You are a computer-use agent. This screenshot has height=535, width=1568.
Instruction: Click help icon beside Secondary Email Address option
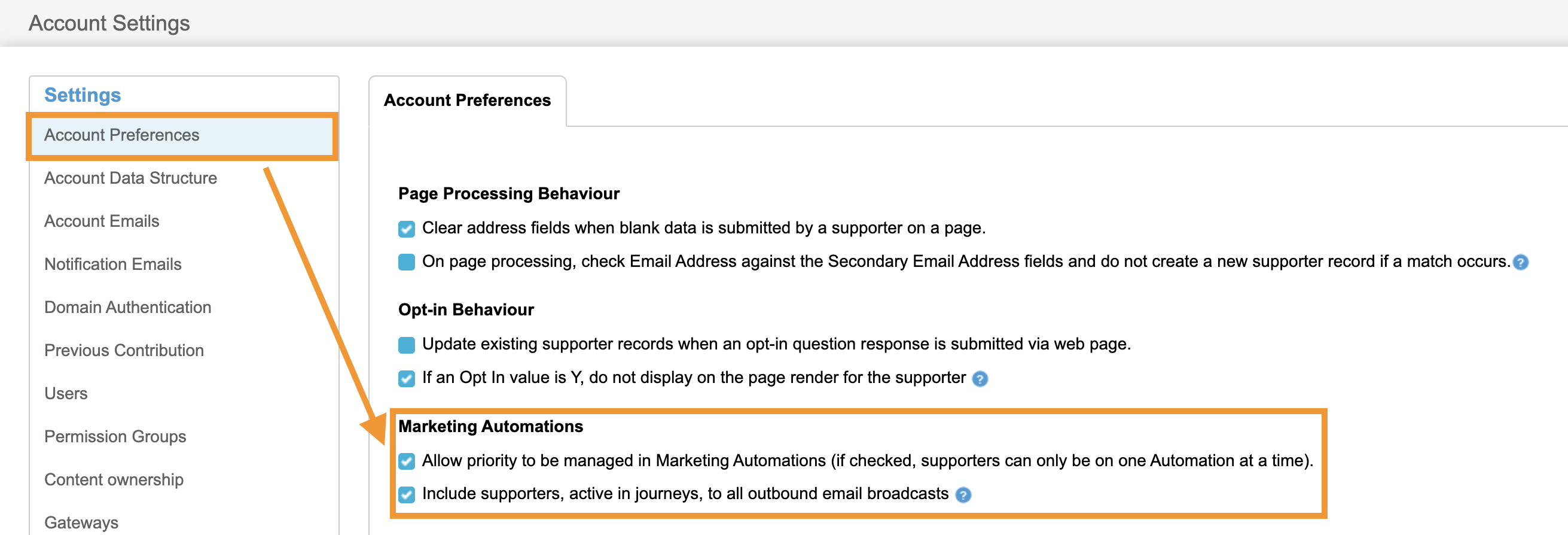coord(1520,262)
